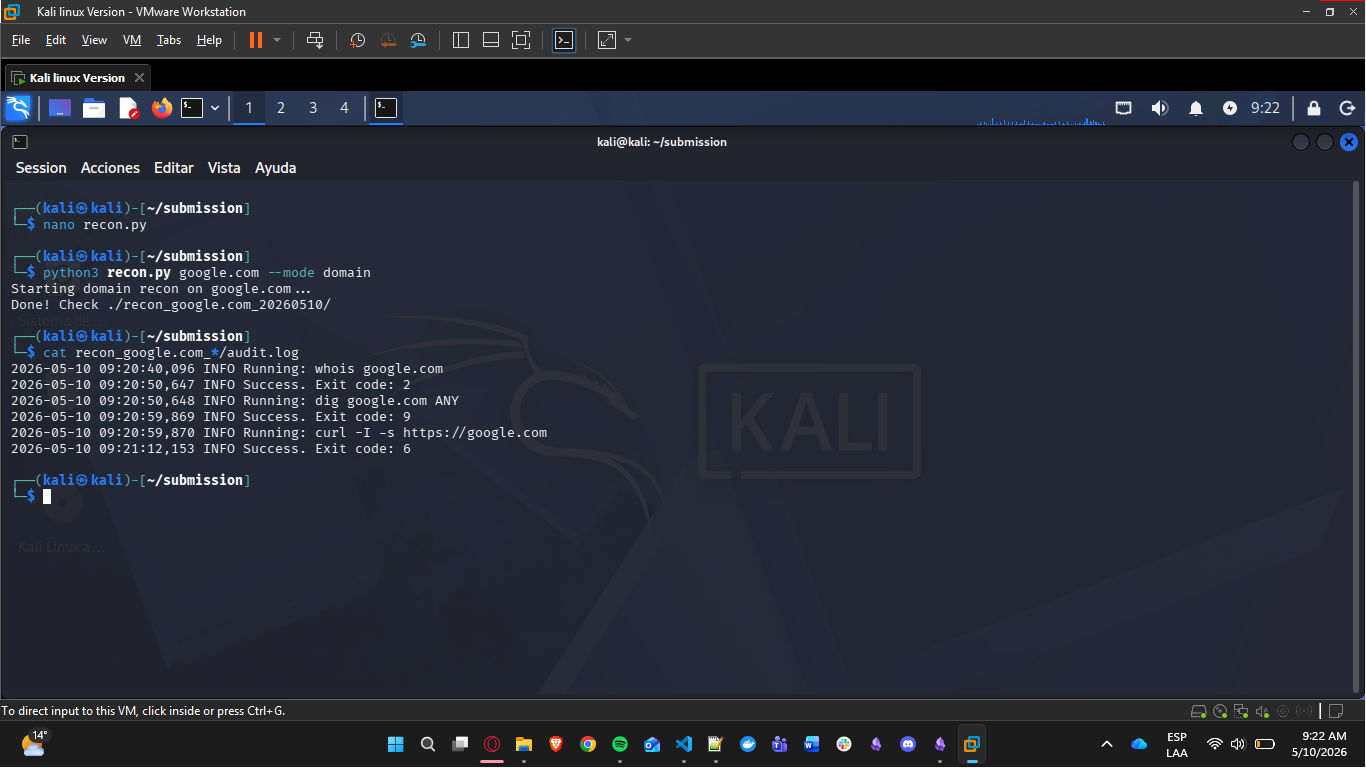Open VMware File menu
Screen dimensions: 1366x768
pyautogui.click(x=21, y=40)
